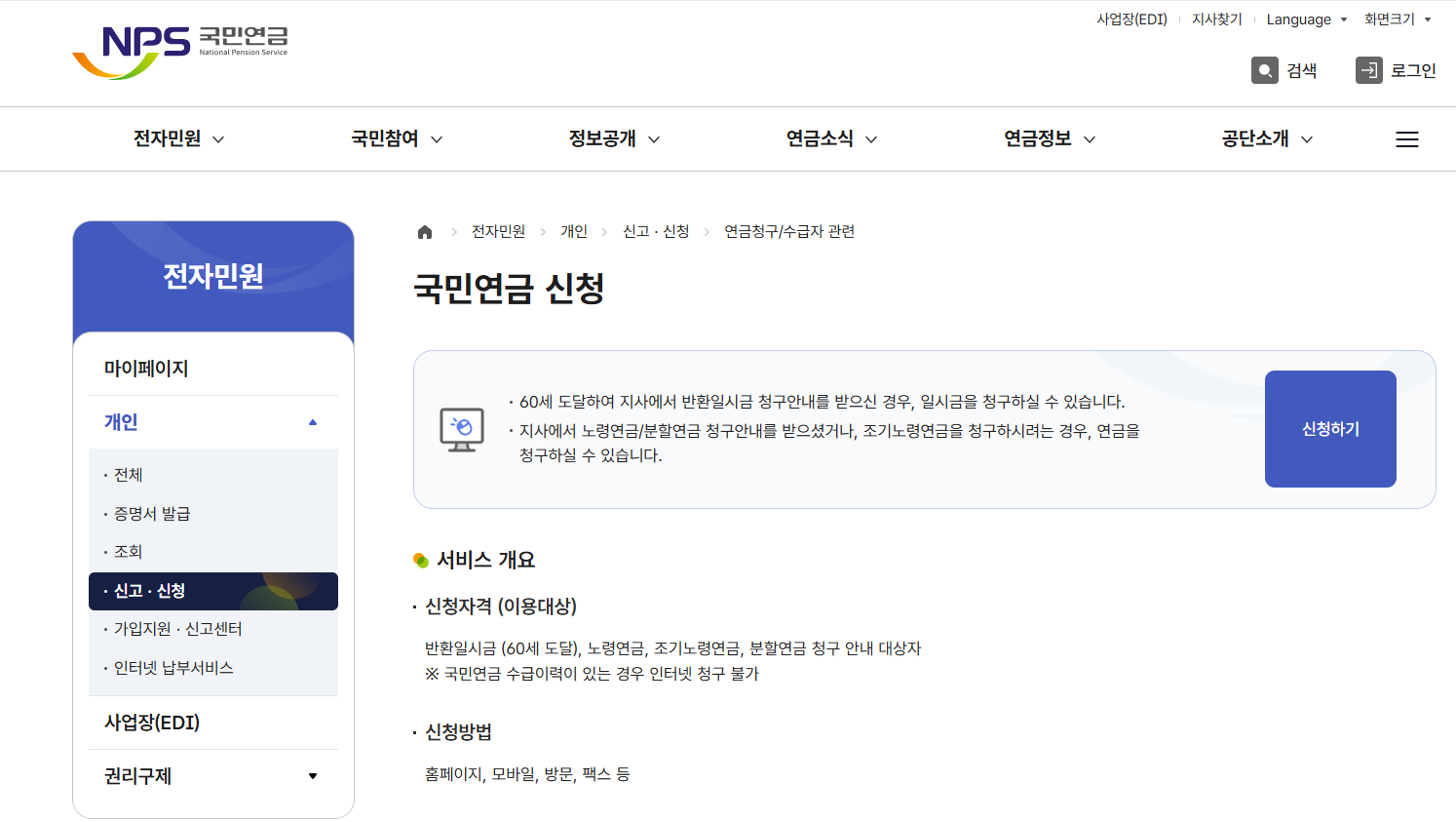Open the hamburger menu icon
The image size is (1456, 822).
1406,138
